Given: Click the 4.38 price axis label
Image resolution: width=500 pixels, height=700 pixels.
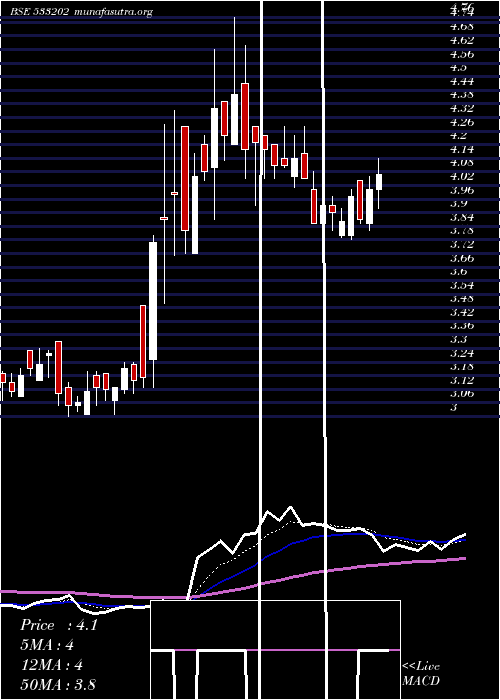Looking at the screenshot, I should point(462,95).
